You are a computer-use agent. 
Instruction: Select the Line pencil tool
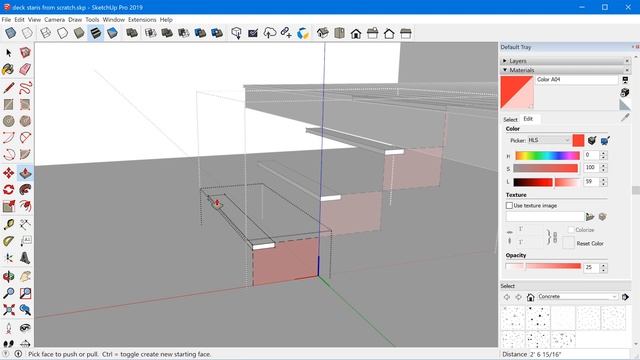coord(9,88)
